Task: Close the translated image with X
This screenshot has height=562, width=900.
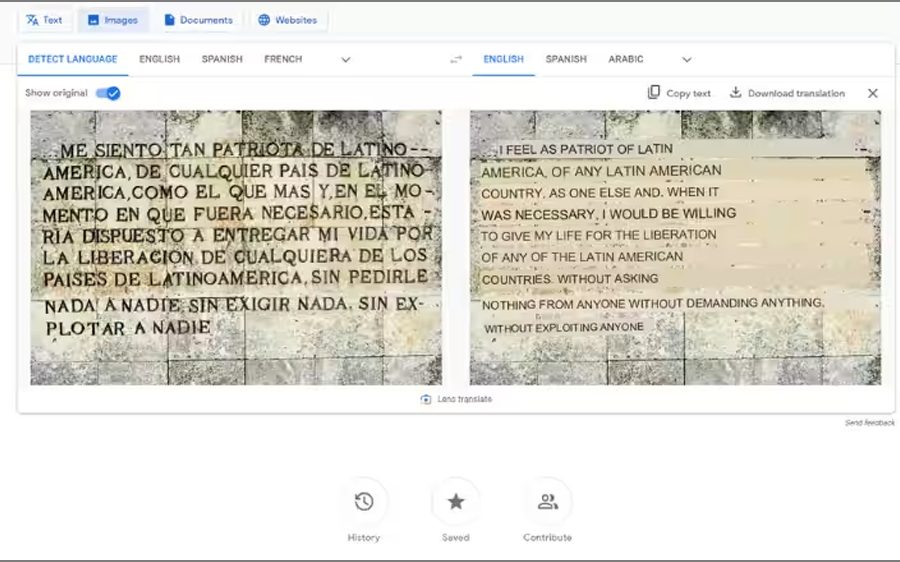Action: (x=873, y=93)
